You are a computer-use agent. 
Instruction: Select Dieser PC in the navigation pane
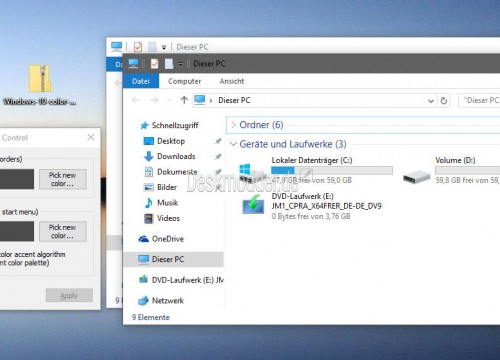click(173, 259)
